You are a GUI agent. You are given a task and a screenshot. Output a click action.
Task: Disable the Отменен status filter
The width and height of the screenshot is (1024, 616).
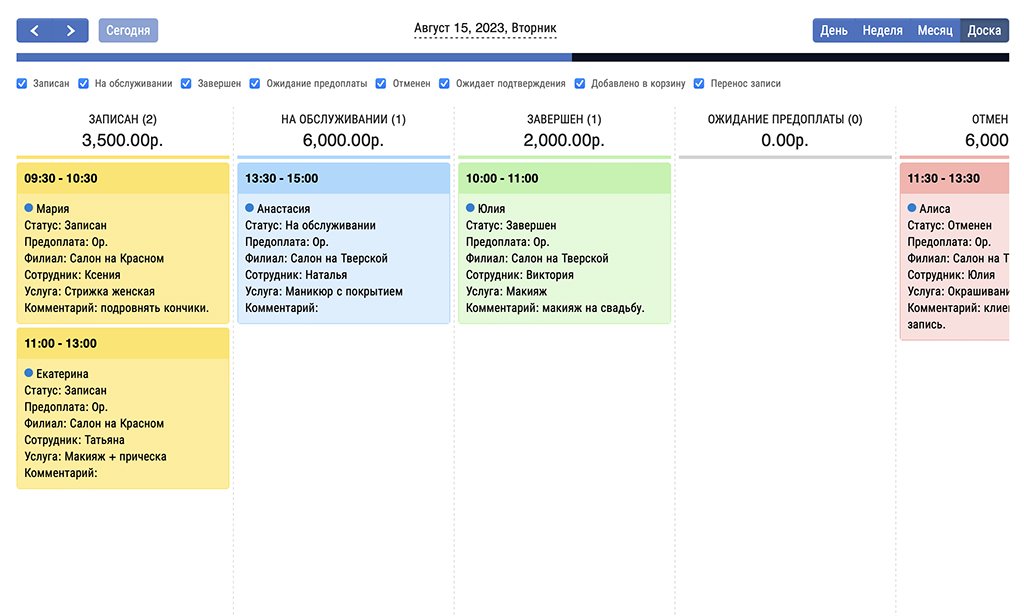(382, 84)
